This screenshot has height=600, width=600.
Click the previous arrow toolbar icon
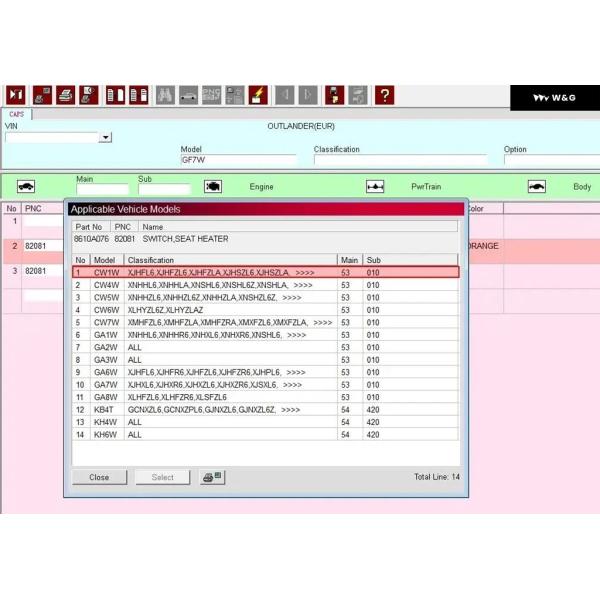tap(285, 95)
